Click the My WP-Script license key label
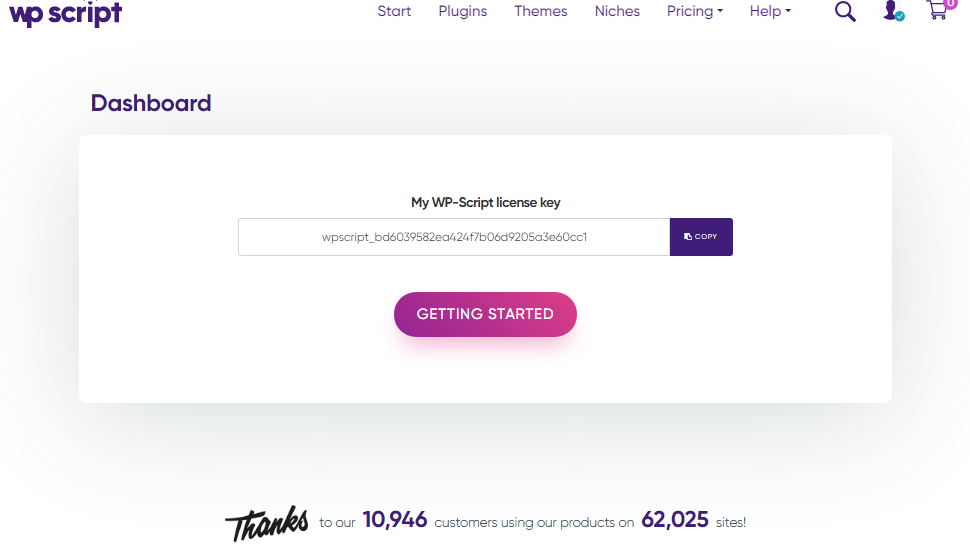 486,202
